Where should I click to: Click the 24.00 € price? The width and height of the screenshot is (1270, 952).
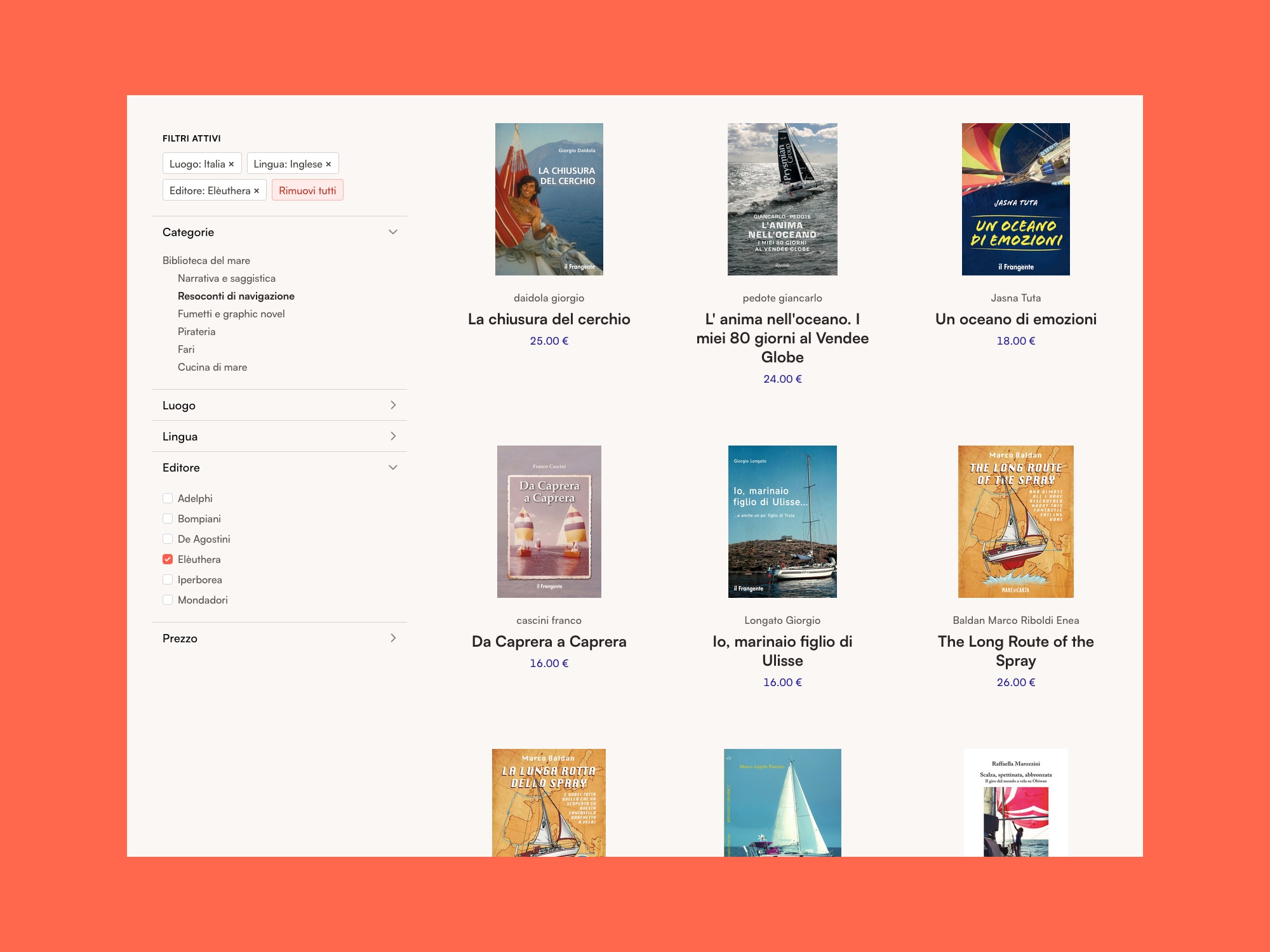tap(782, 379)
